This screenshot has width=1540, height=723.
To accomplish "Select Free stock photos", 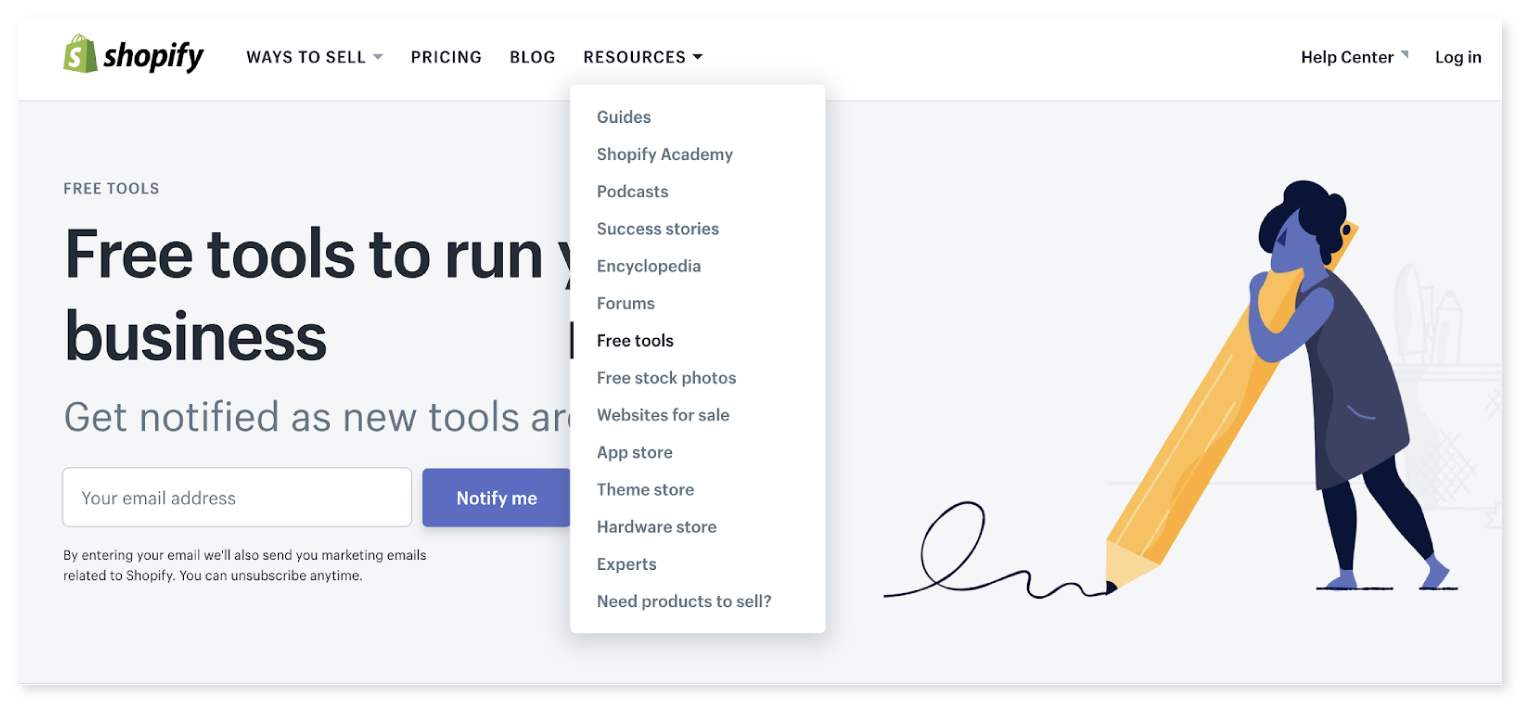I will tap(666, 378).
